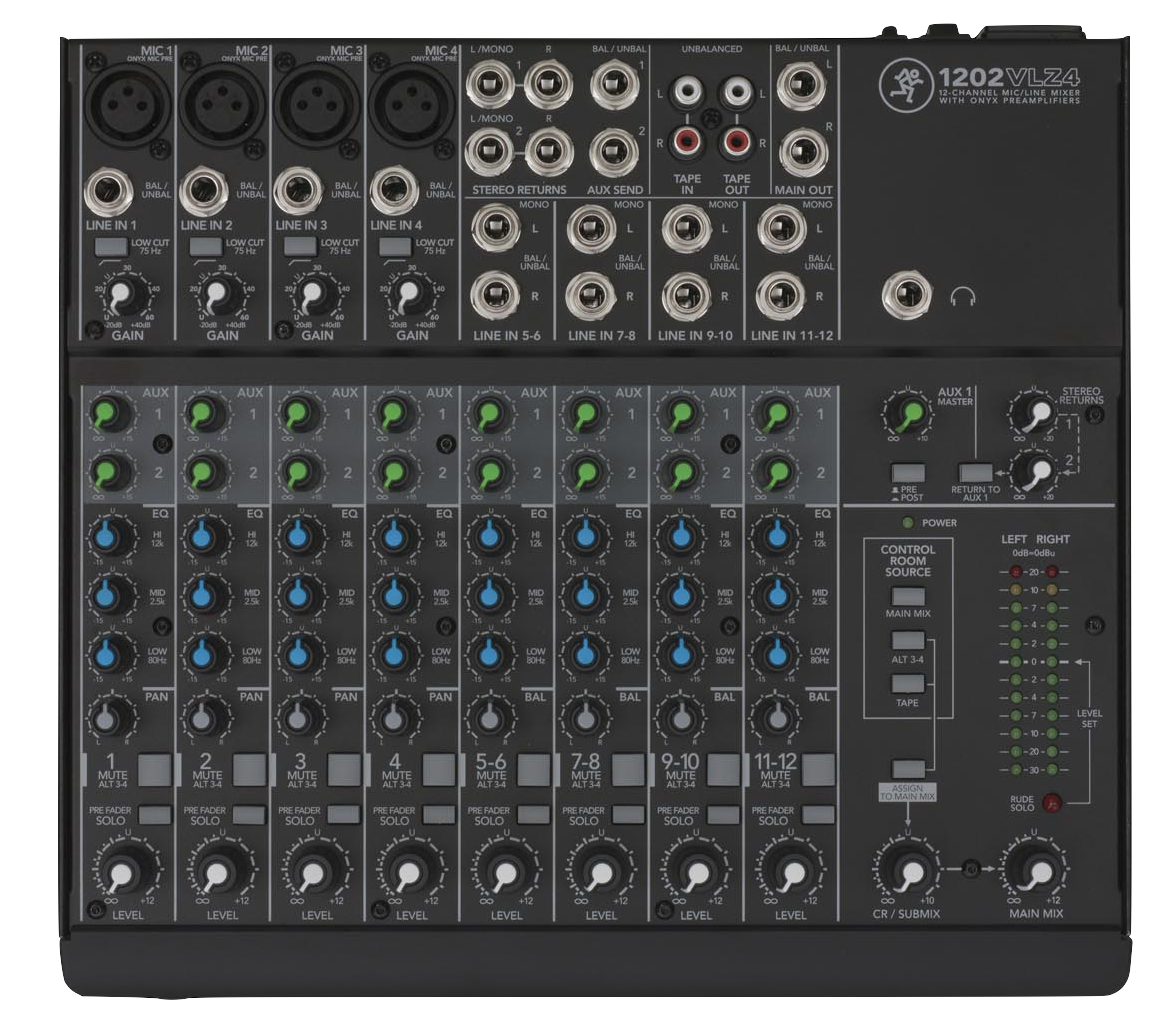This screenshot has width=1175, height=1030.
Task: Enable PRE FADER SOLO on channel 2
Action: [249, 814]
